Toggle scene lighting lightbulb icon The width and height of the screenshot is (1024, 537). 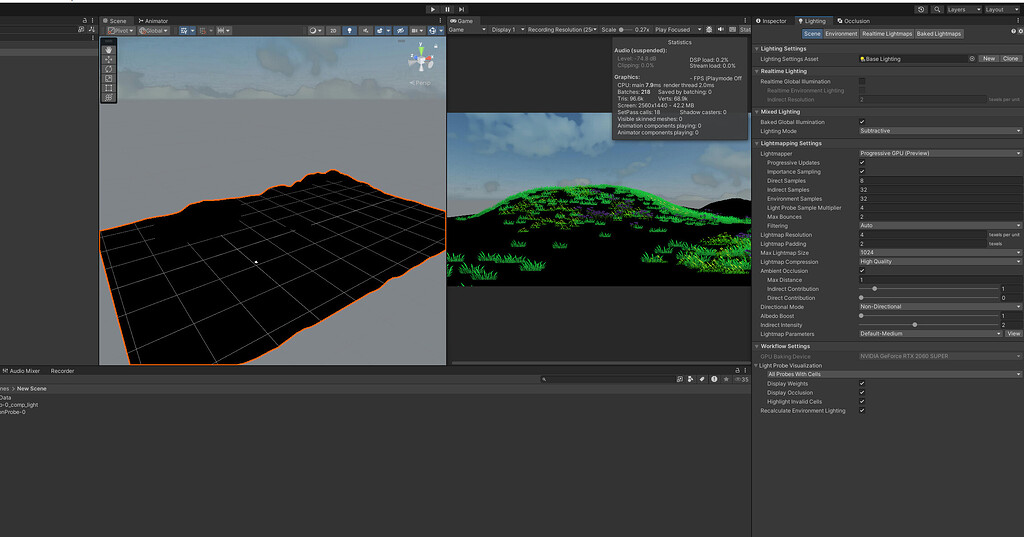(349, 30)
